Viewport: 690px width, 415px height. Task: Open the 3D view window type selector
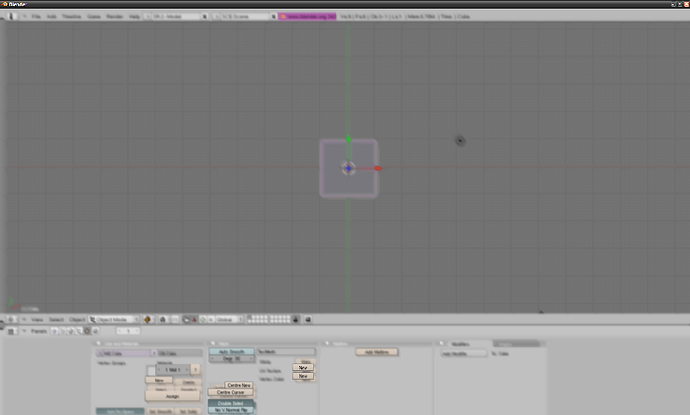coord(11,320)
